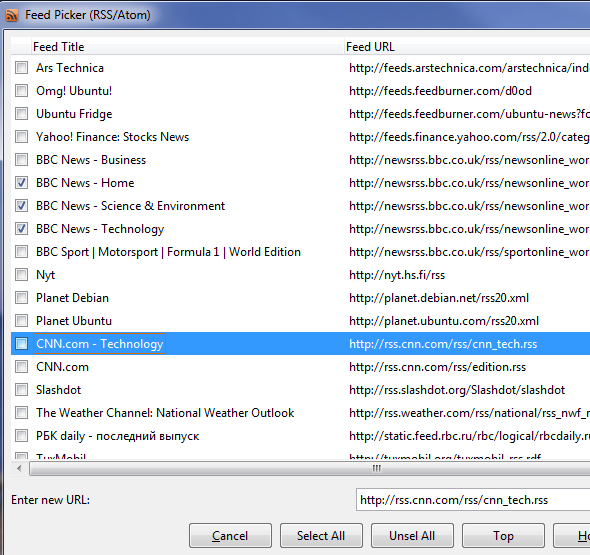Viewport: 590px width, 555px height.
Task: Click the Unsel All button
Action: [x=412, y=535]
